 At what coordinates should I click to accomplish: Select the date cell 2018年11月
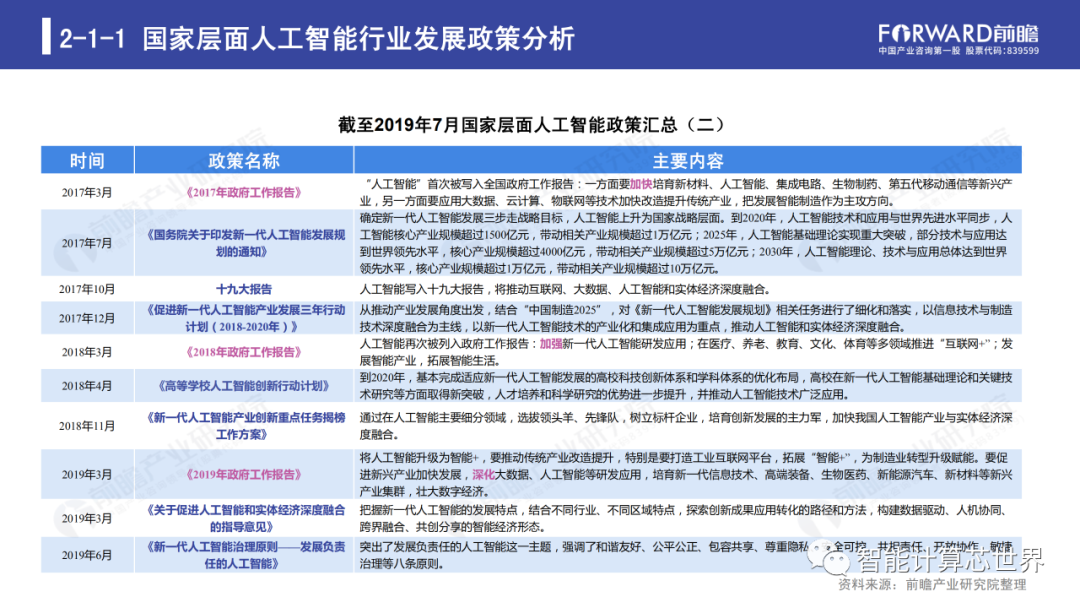87,426
